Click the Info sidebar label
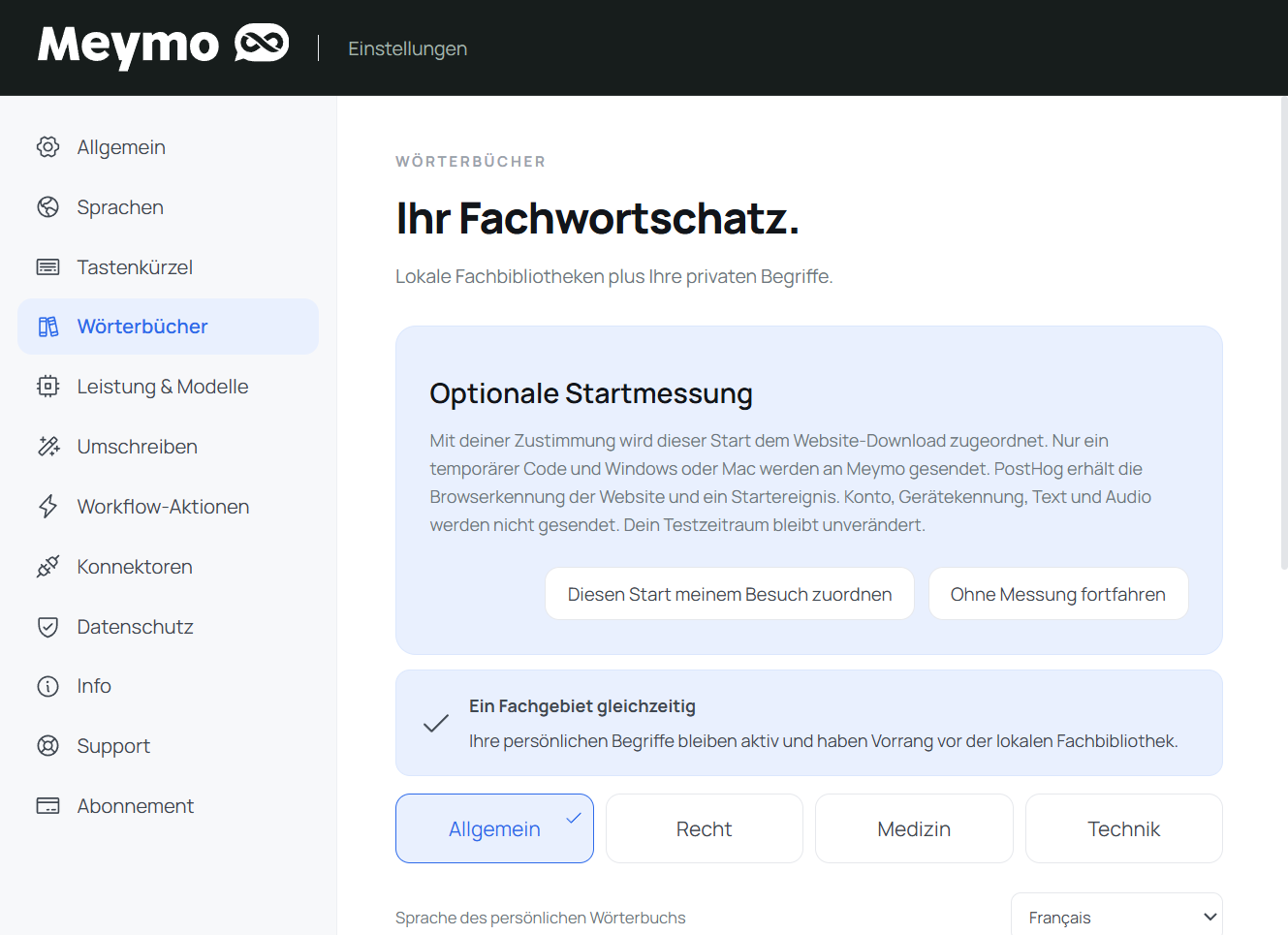 [x=94, y=686]
